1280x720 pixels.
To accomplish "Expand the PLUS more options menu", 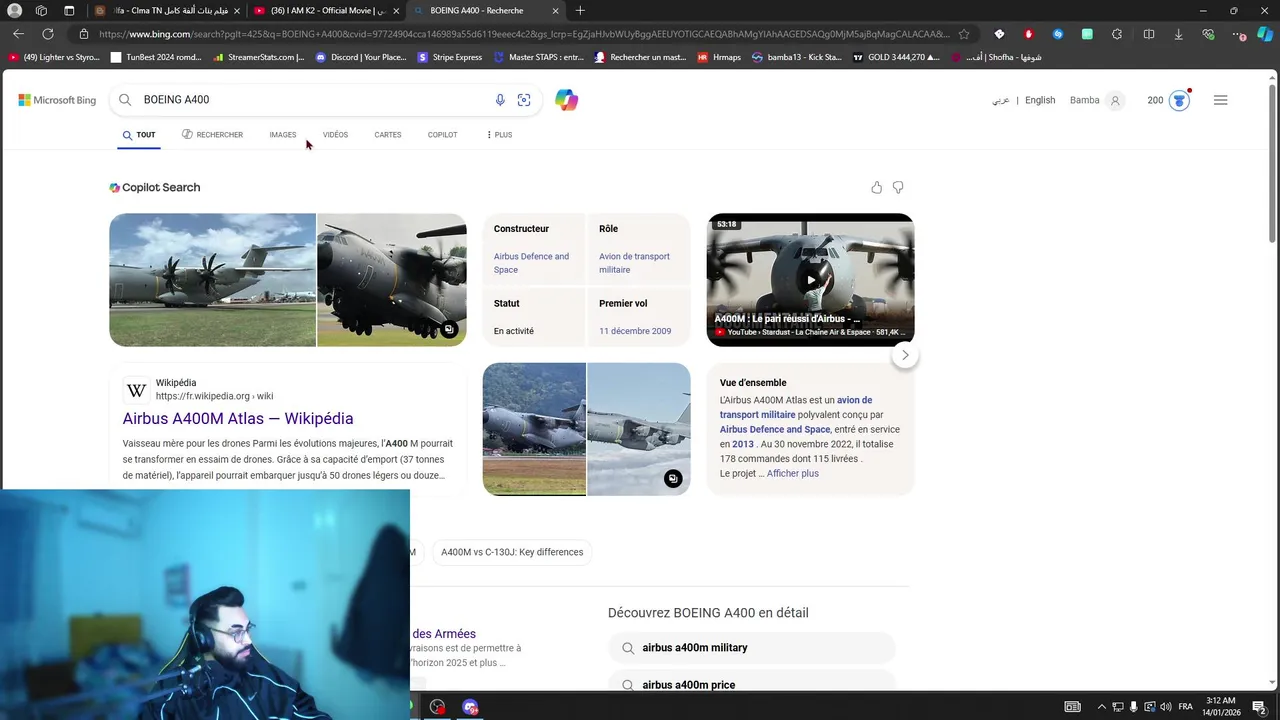I will click(x=499, y=135).
